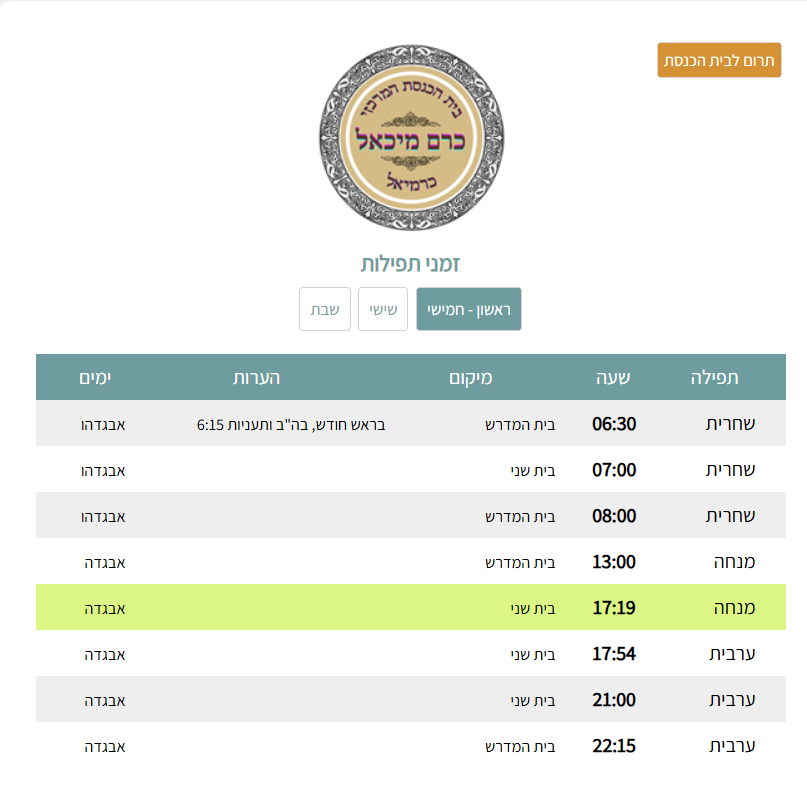Click the 13:00 time cell

tap(614, 562)
